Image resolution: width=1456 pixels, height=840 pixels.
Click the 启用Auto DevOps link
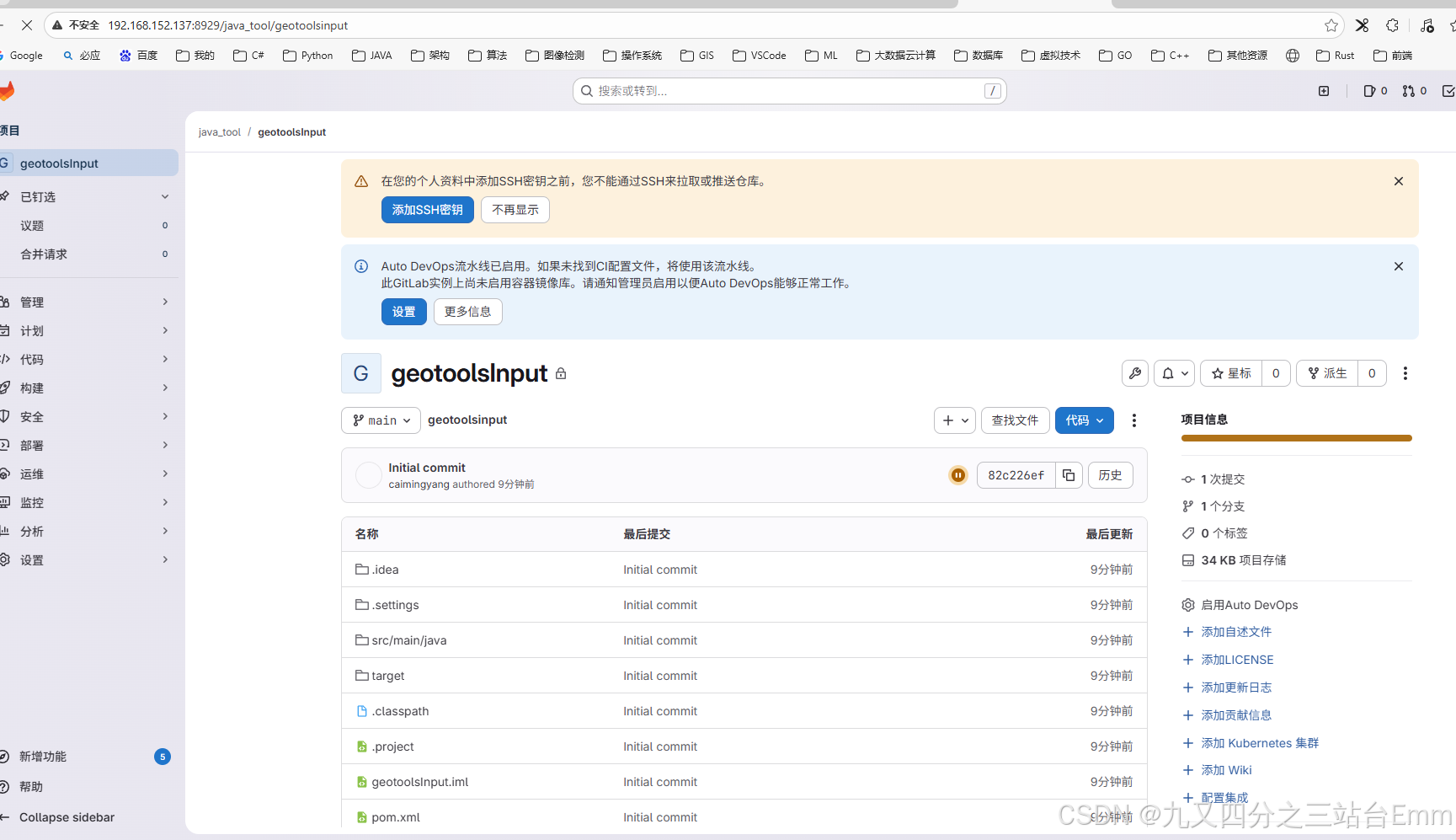pyautogui.click(x=1250, y=605)
